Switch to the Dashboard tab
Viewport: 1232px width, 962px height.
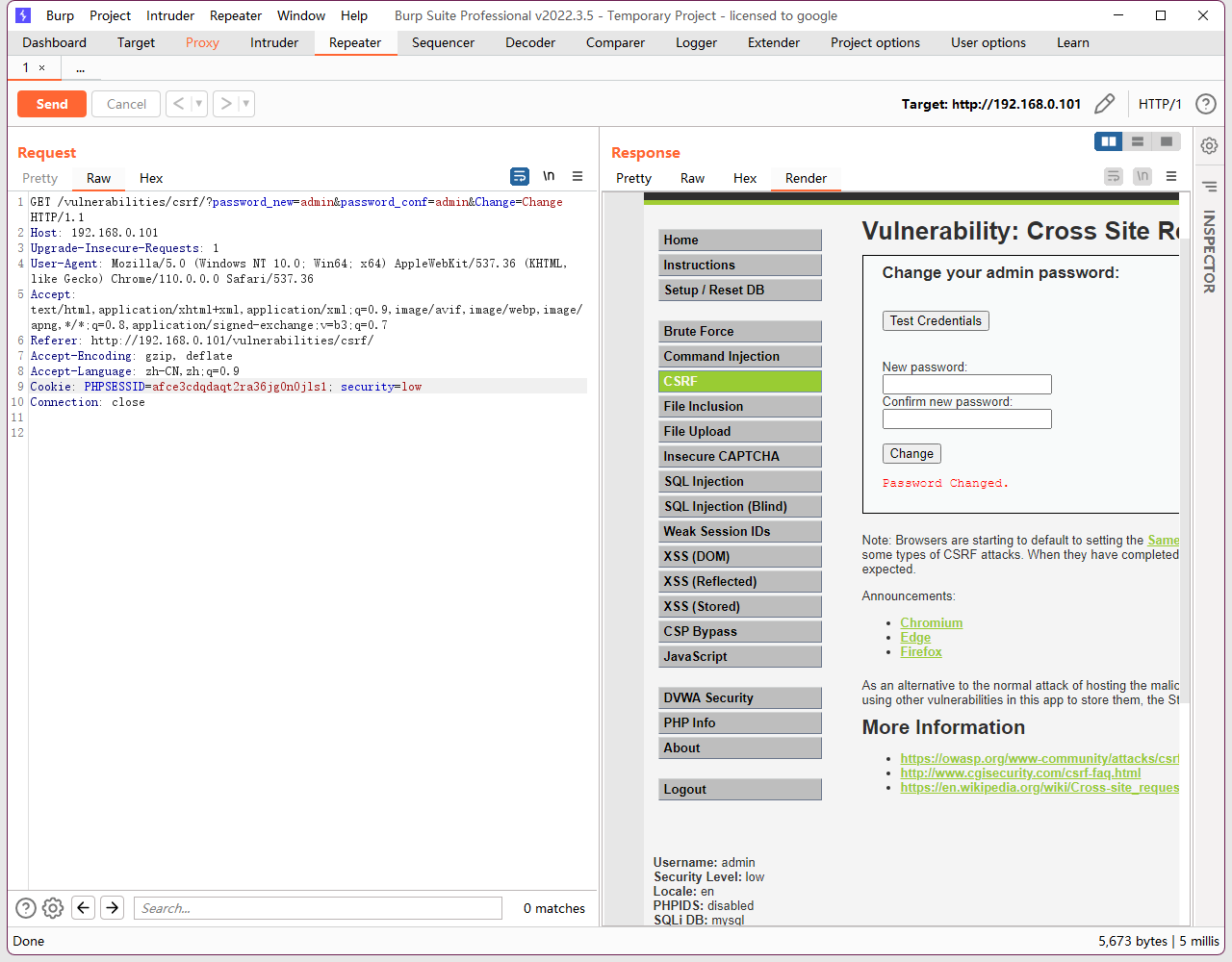[55, 42]
